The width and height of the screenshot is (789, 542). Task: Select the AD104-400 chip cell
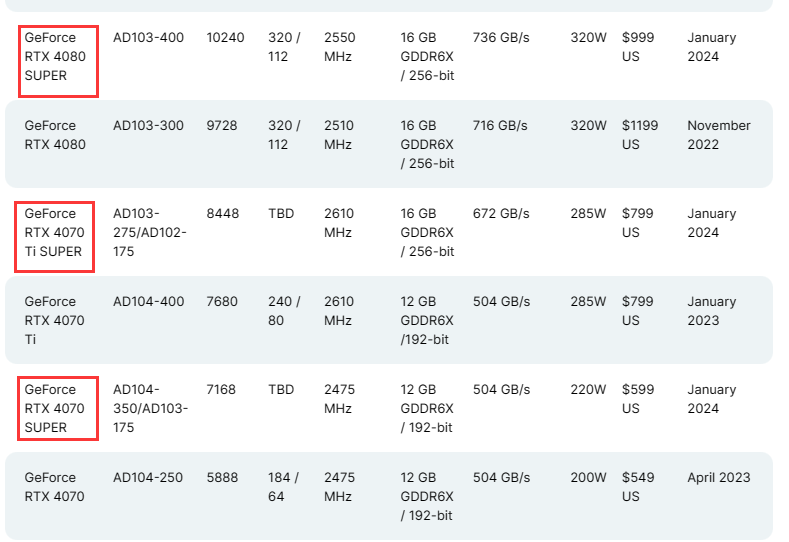(x=148, y=302)
